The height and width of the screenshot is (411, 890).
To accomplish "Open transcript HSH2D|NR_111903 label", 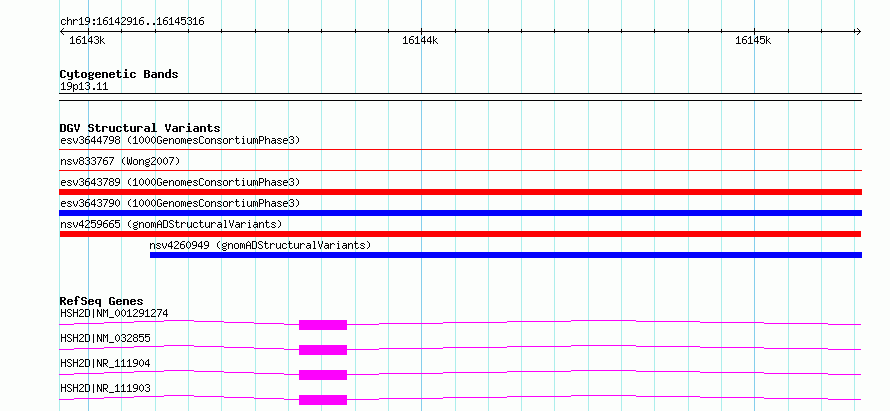I will pos(105,388).
